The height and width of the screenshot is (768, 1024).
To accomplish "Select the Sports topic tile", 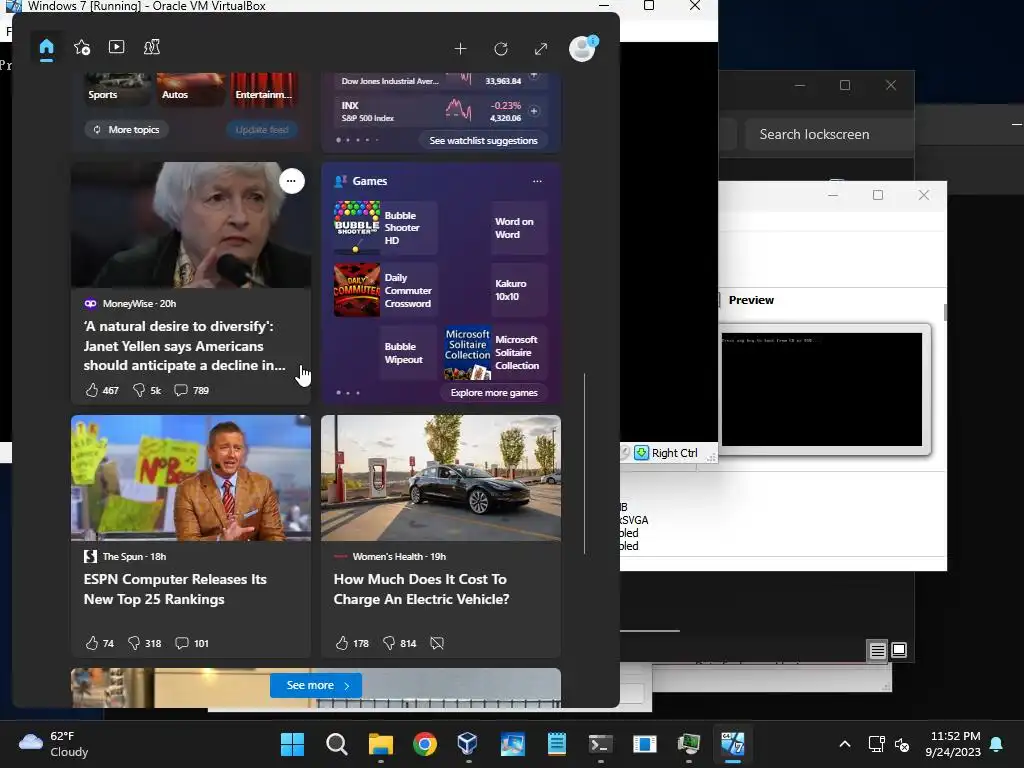I will (x=117, y=89).
